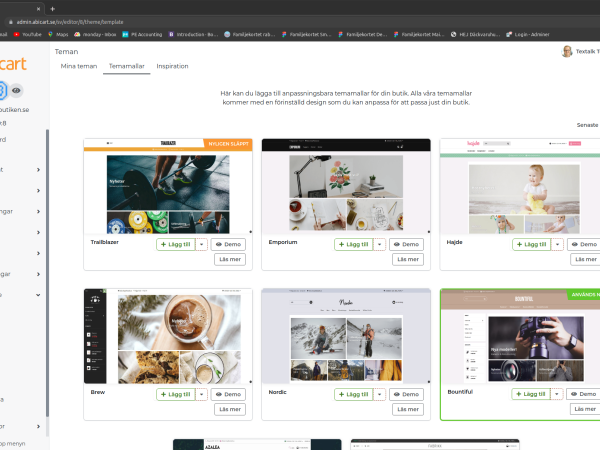Viewport: 600px width, 450px height.
Task: Add the Hajde theme with Lägg till
Action: click(532, 245)
